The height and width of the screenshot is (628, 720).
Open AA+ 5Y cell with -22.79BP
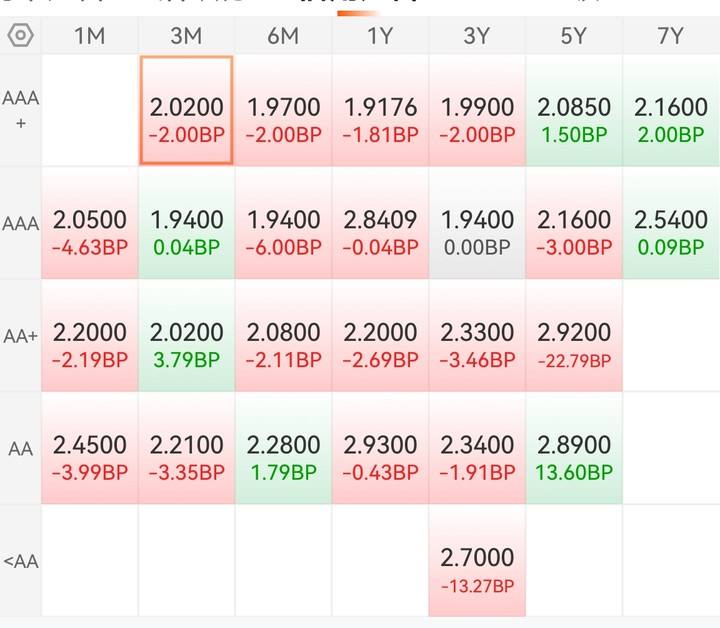click(x=574, y=336)
